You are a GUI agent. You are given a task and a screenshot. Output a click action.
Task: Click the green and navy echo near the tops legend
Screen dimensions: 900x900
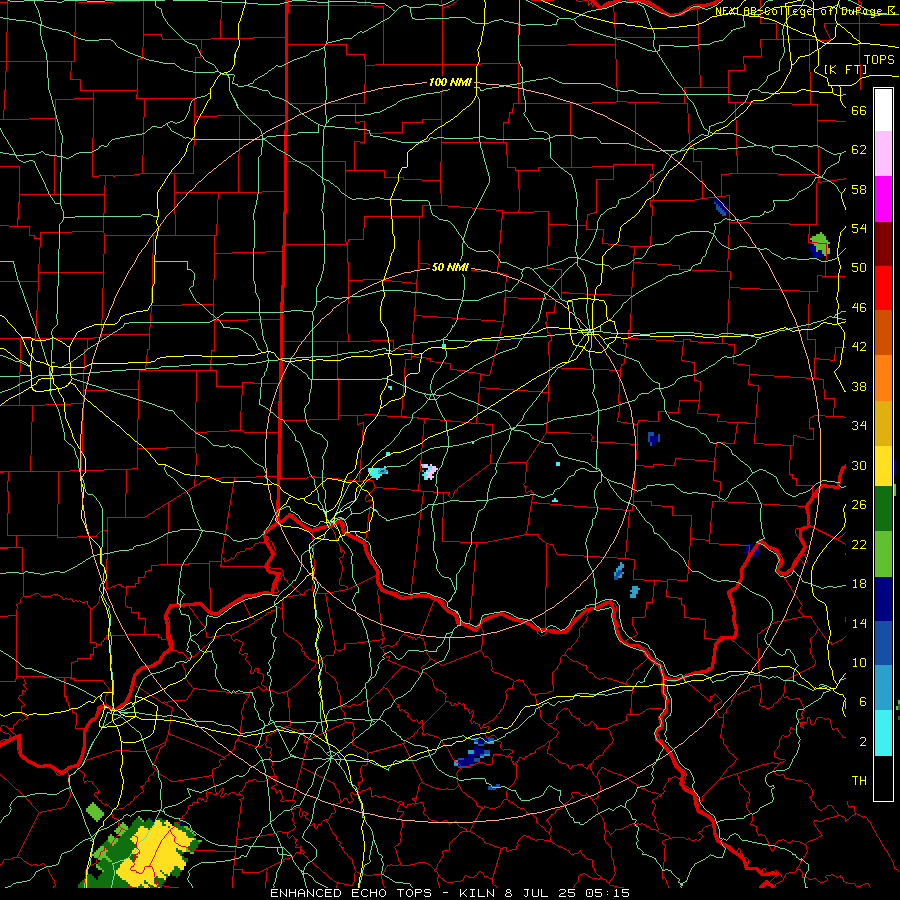point(820,246)
